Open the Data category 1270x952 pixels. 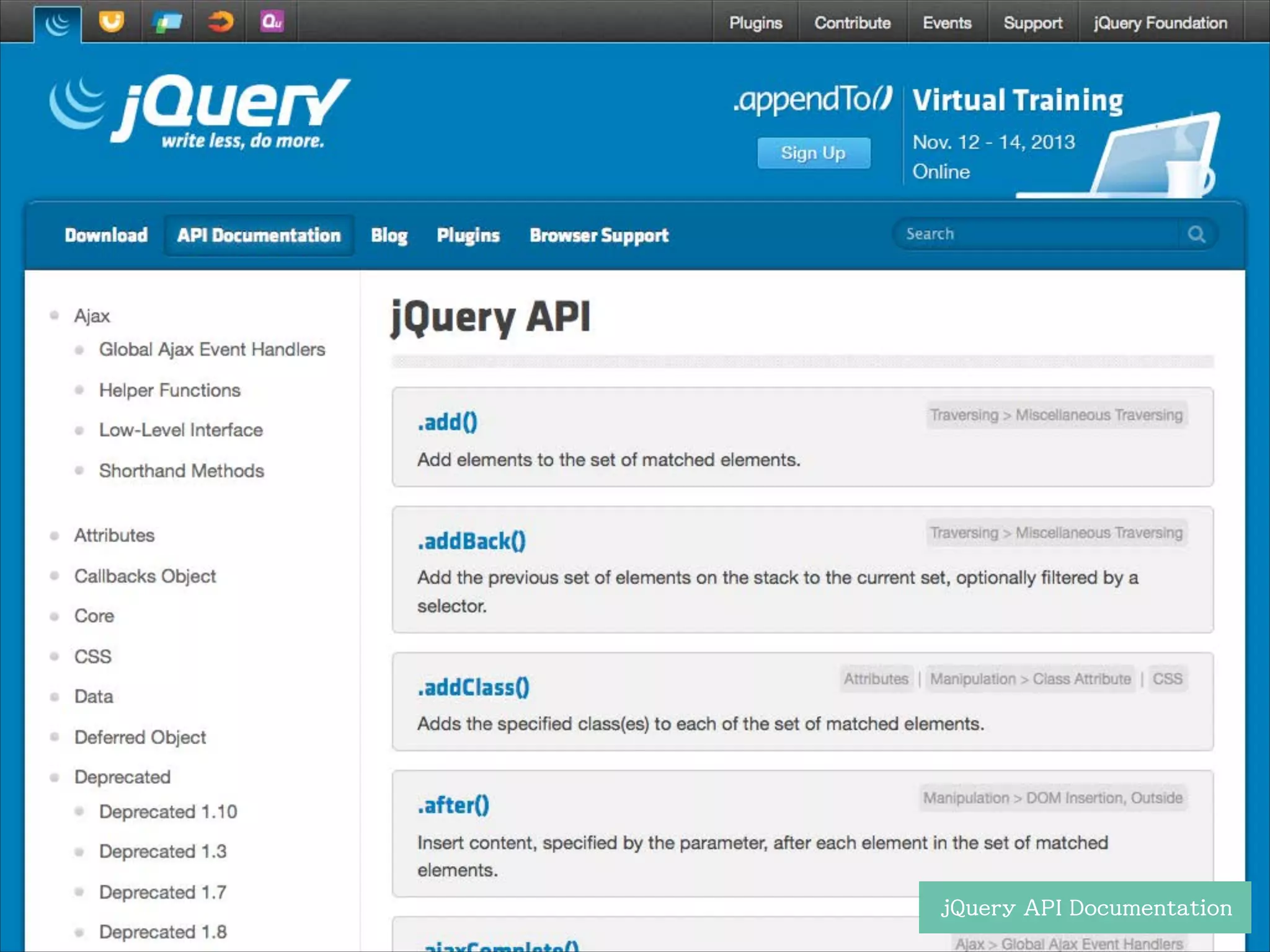(94, 697)
